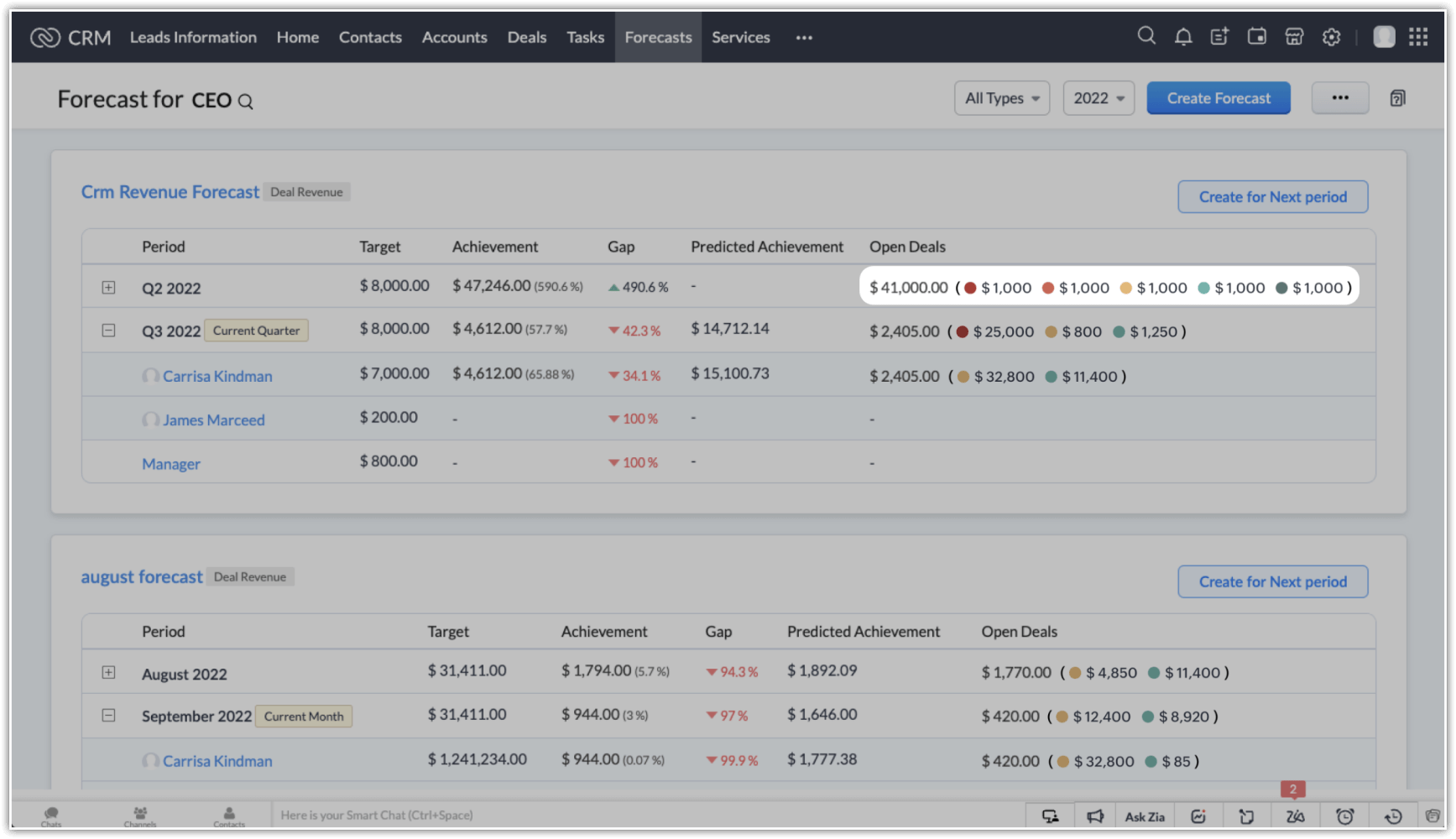Expand the Q2 2022 row
The width and height of the screenshot is (1456, 839).
108,288
